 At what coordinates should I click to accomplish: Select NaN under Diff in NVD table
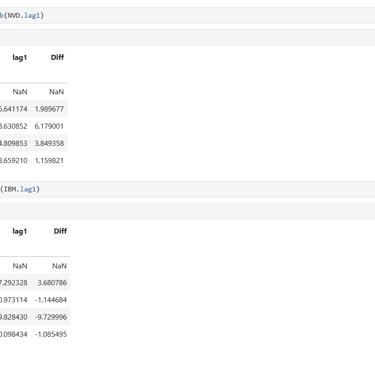[x=57, y=92]
